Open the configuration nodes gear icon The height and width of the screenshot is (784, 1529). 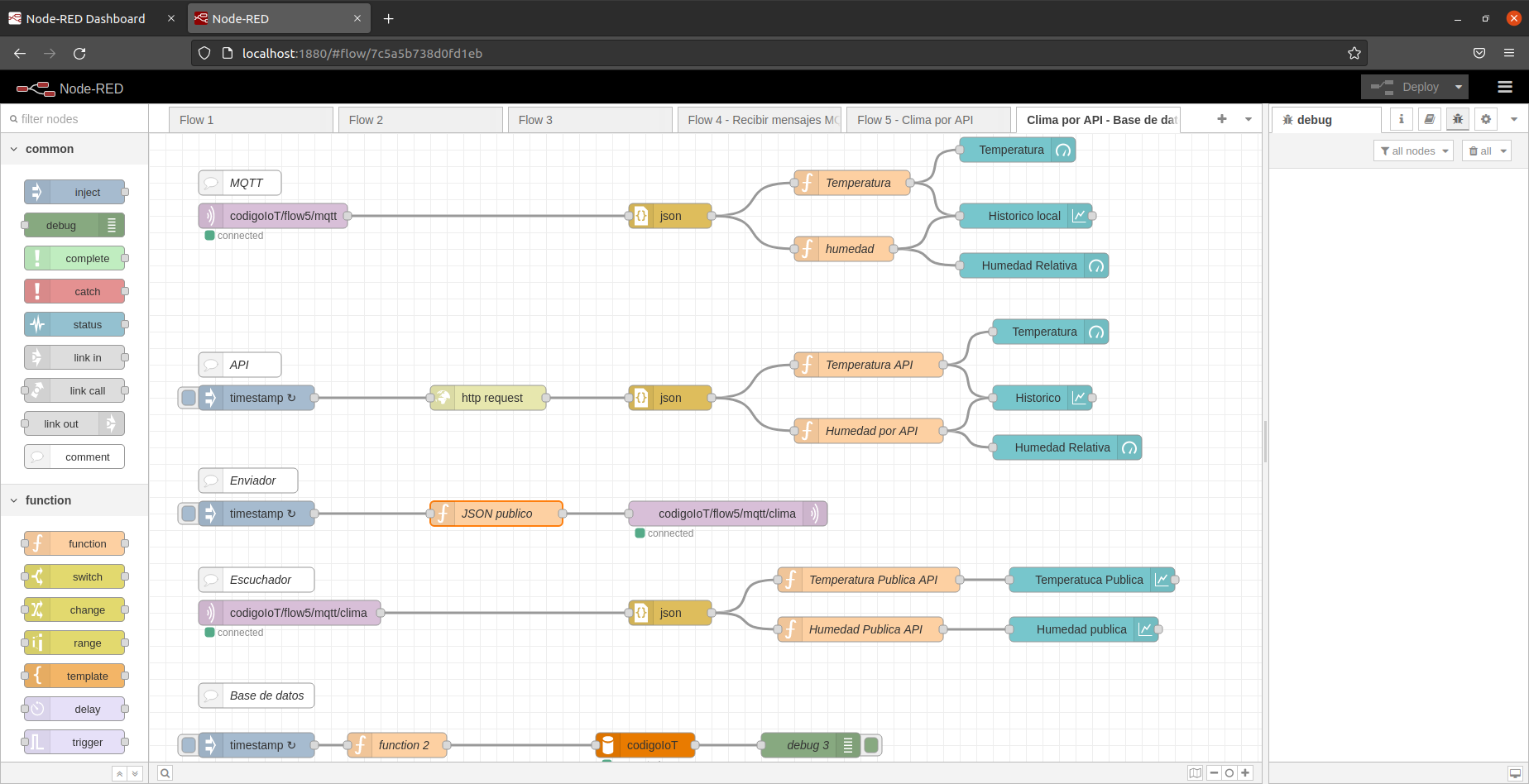(x=1485, y=119)
